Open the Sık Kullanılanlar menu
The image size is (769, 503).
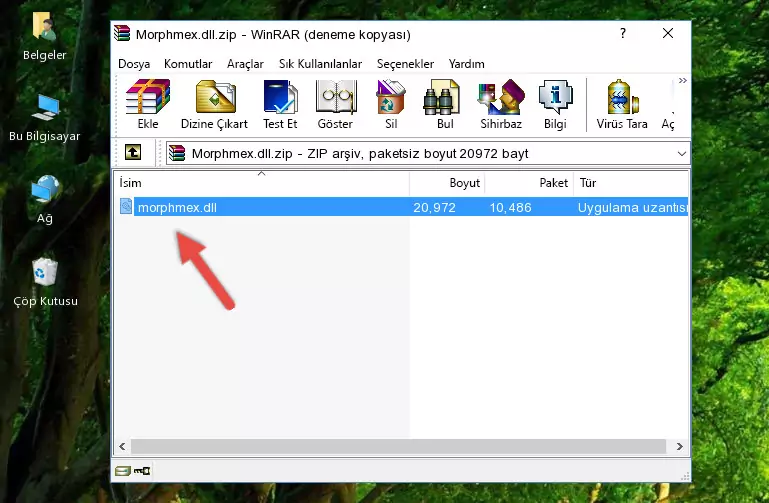click(x=320, y=64)
